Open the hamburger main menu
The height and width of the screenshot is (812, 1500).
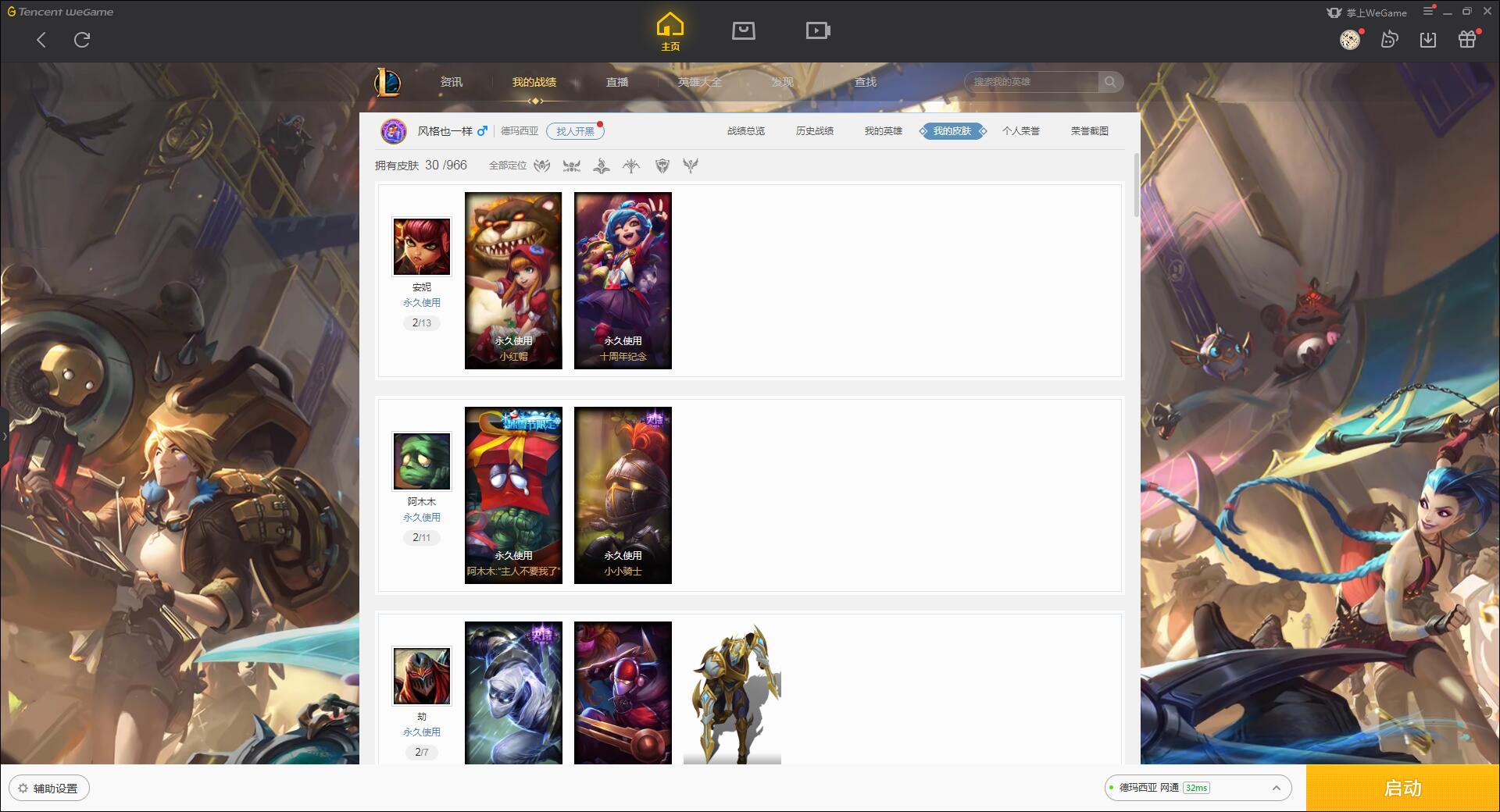point(1428,11)
